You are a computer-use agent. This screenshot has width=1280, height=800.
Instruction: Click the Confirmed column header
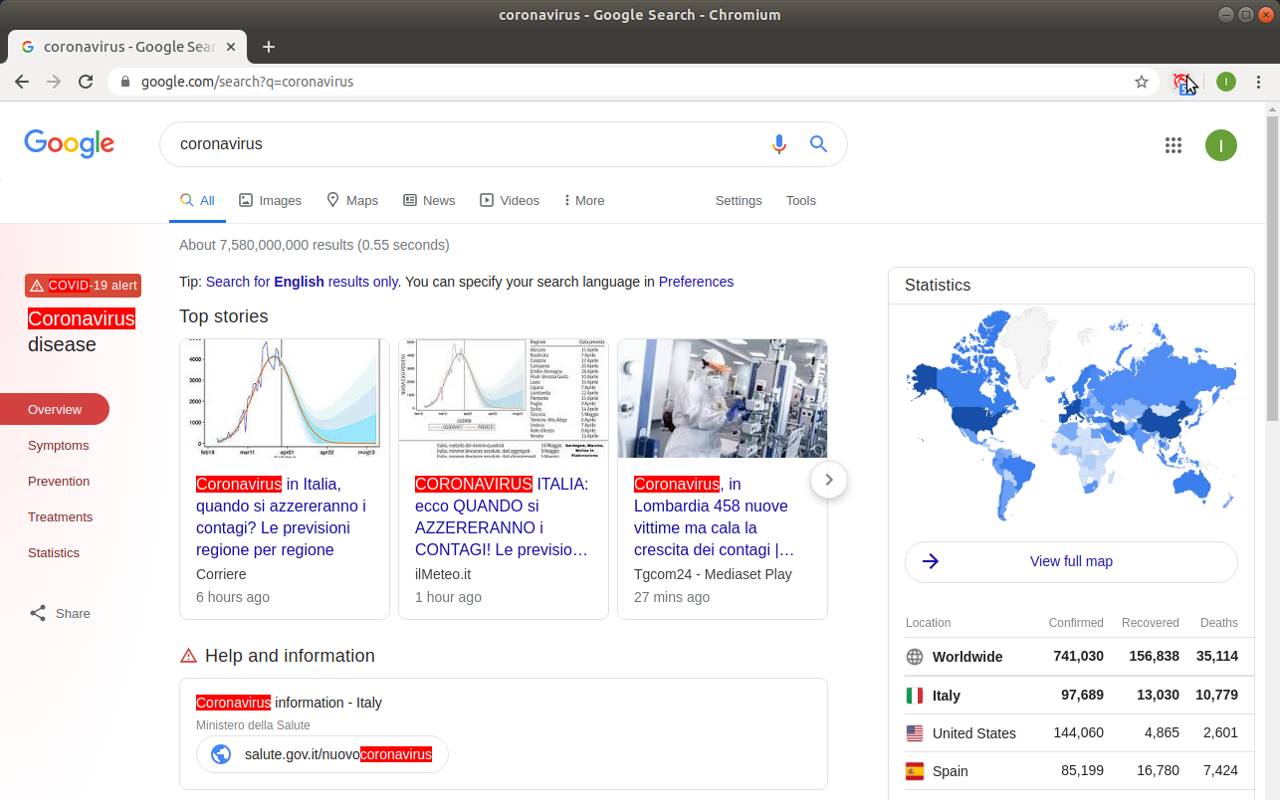[x=1076, y=623]
